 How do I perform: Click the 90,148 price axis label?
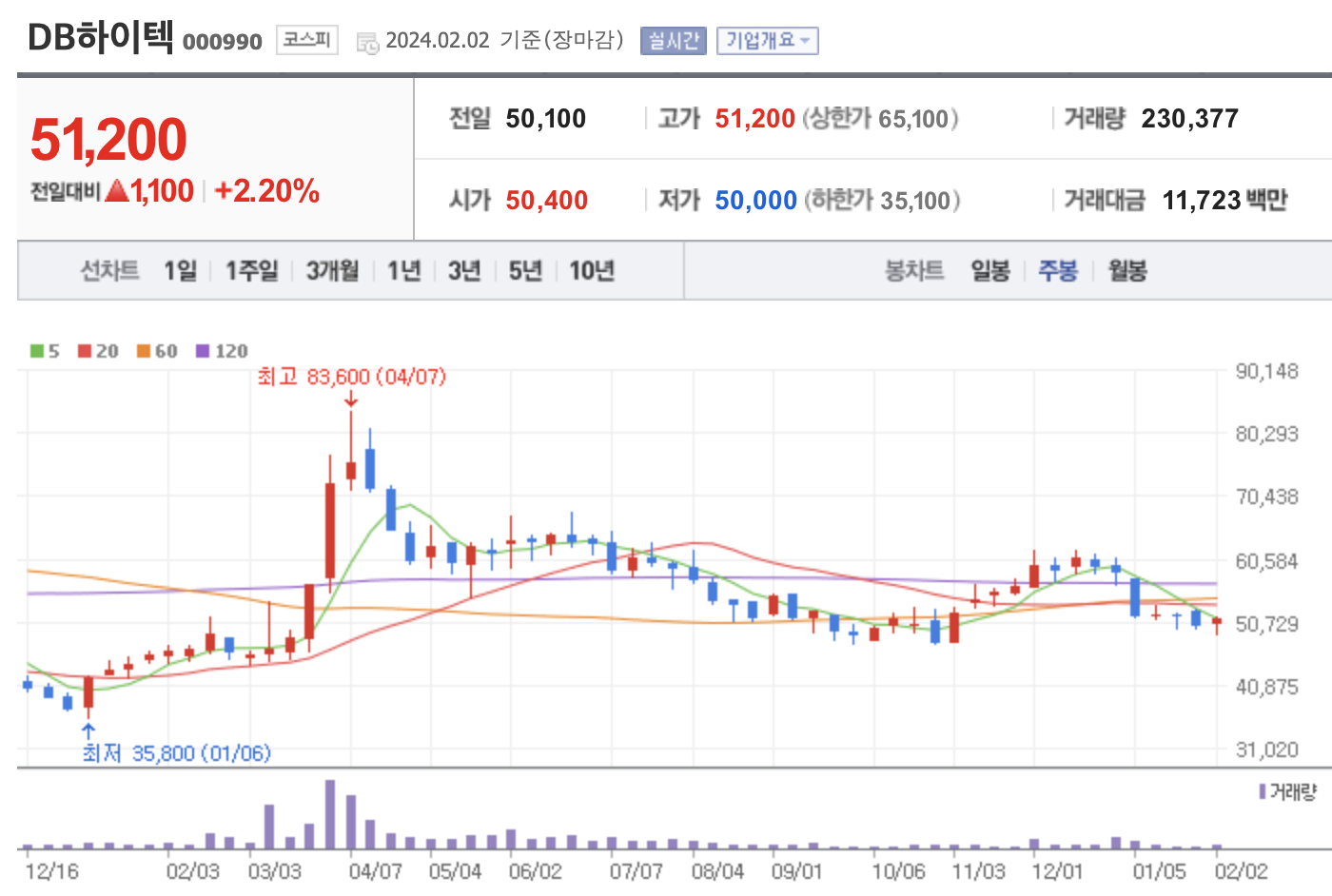1266,371
